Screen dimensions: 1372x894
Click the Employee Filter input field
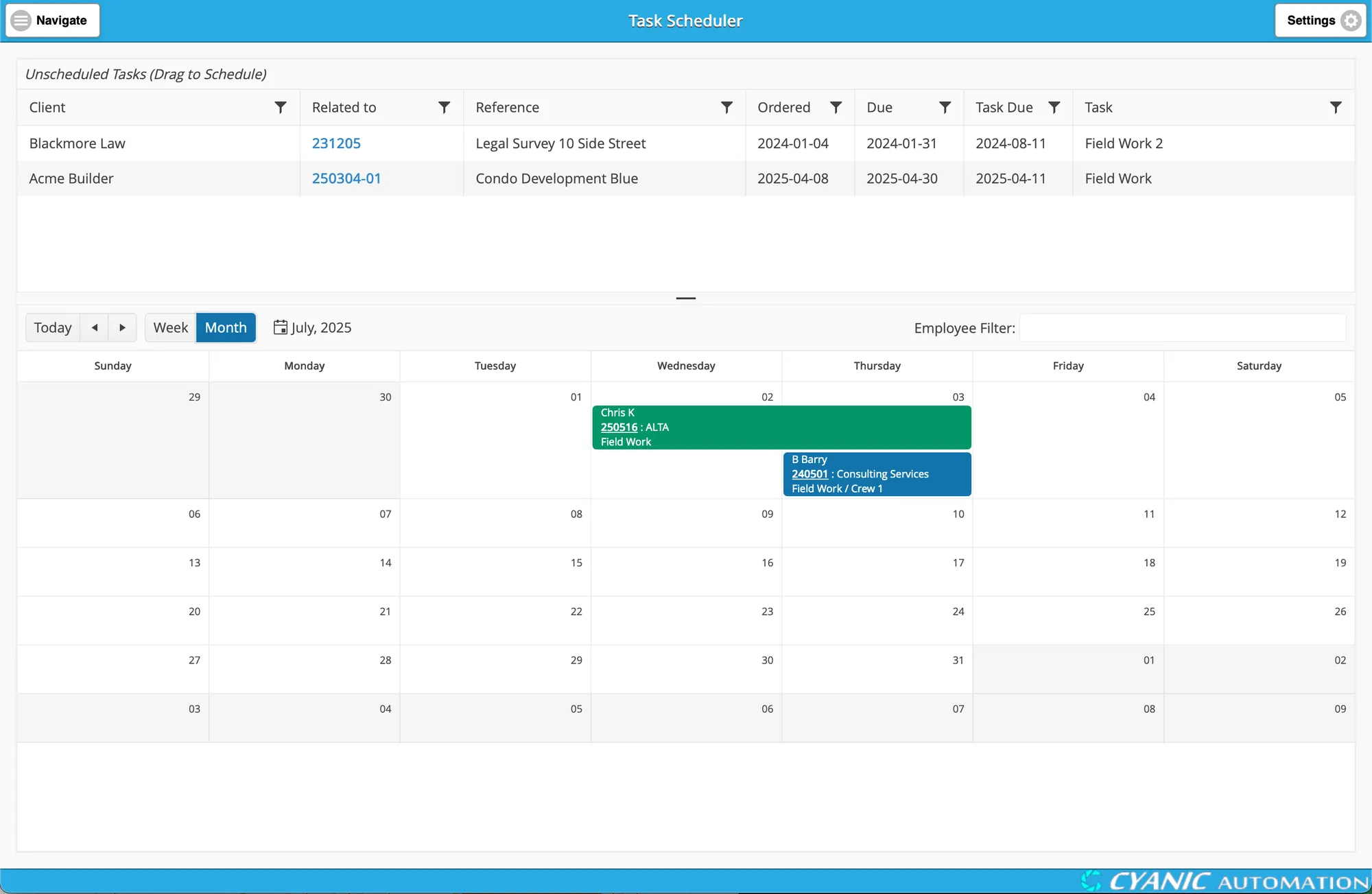click(x=1183, y=328)
